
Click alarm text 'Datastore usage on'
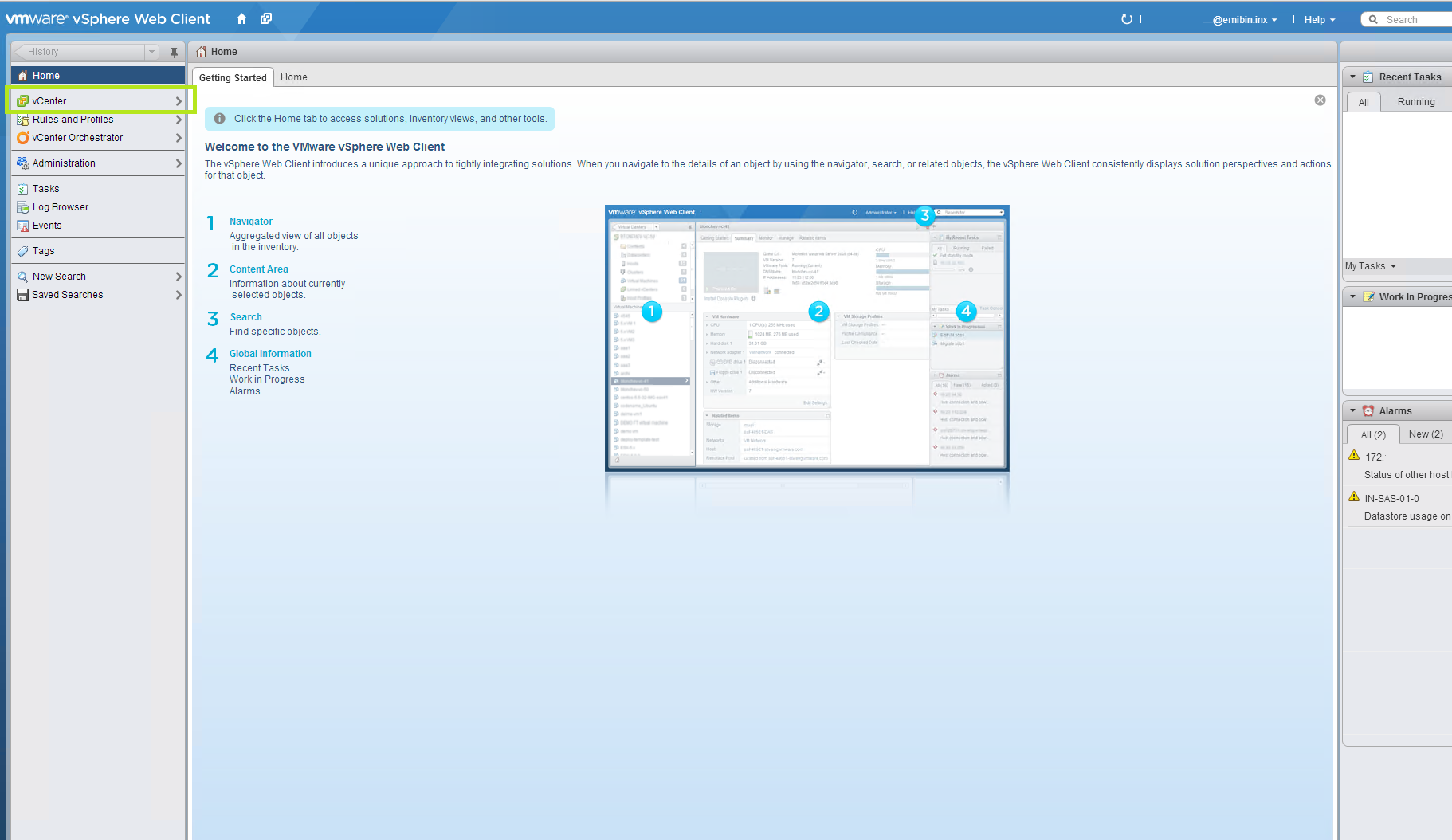[1407, 516]
